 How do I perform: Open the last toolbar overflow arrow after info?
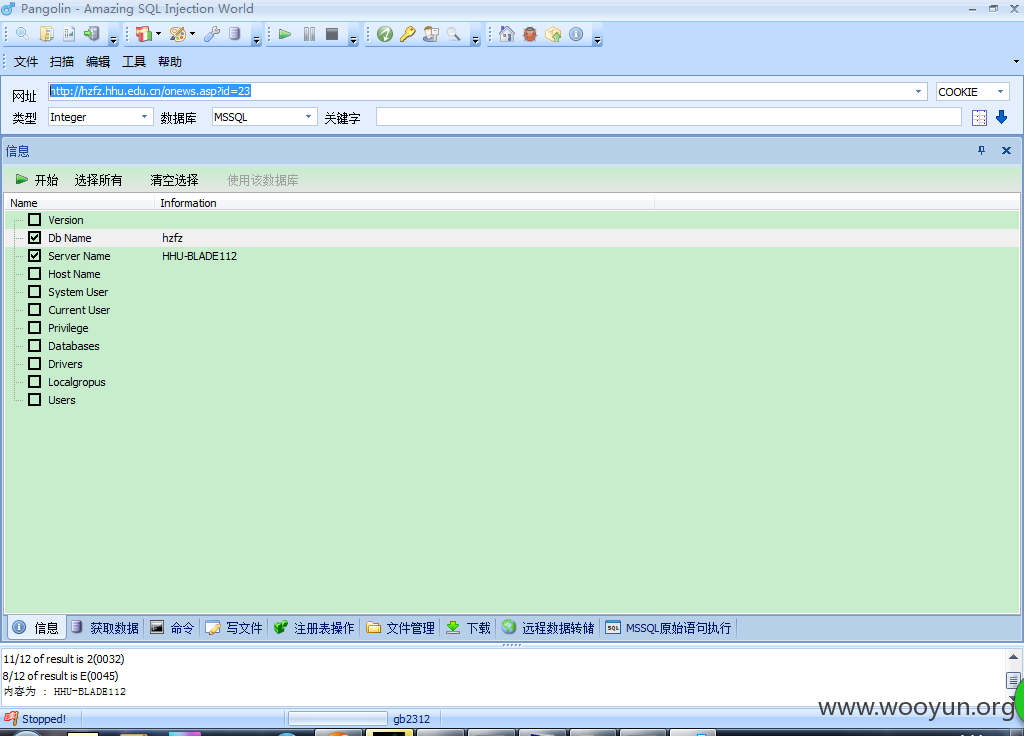(x=597, y=40)
